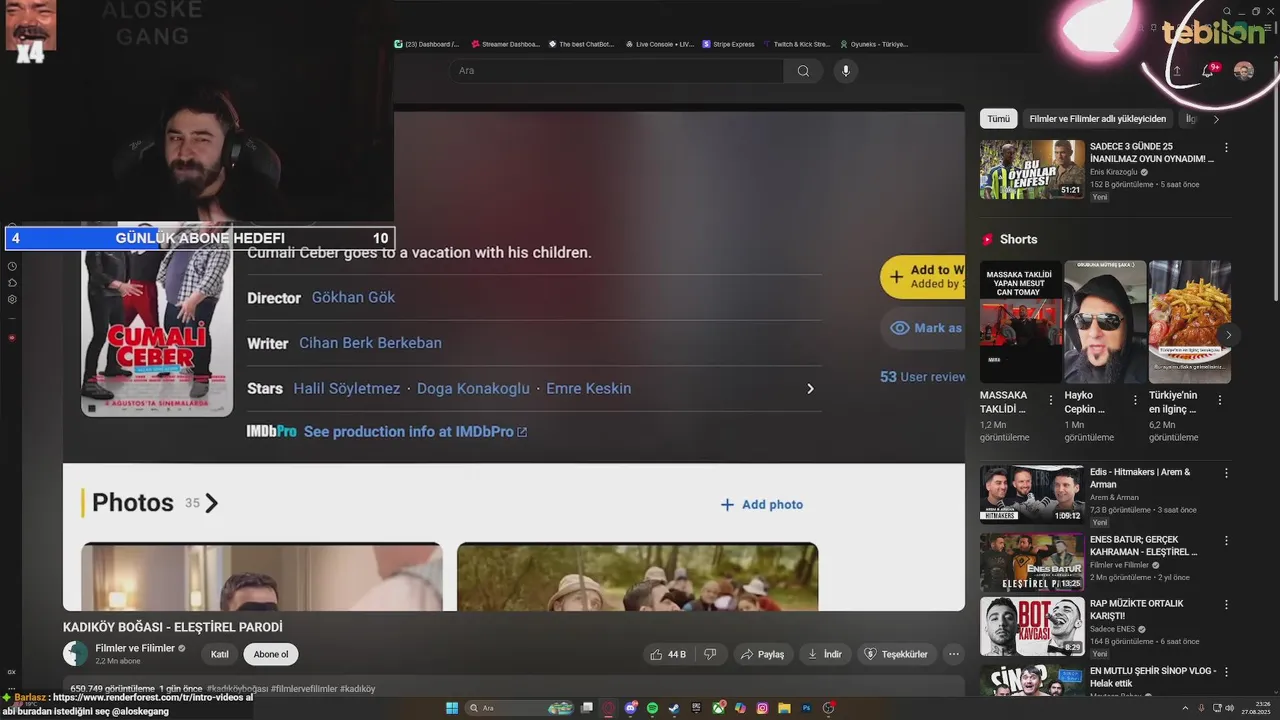Click the #kadıköyboğası hashtag
This screenshot has height=720, width=1280.
(237, 689)
